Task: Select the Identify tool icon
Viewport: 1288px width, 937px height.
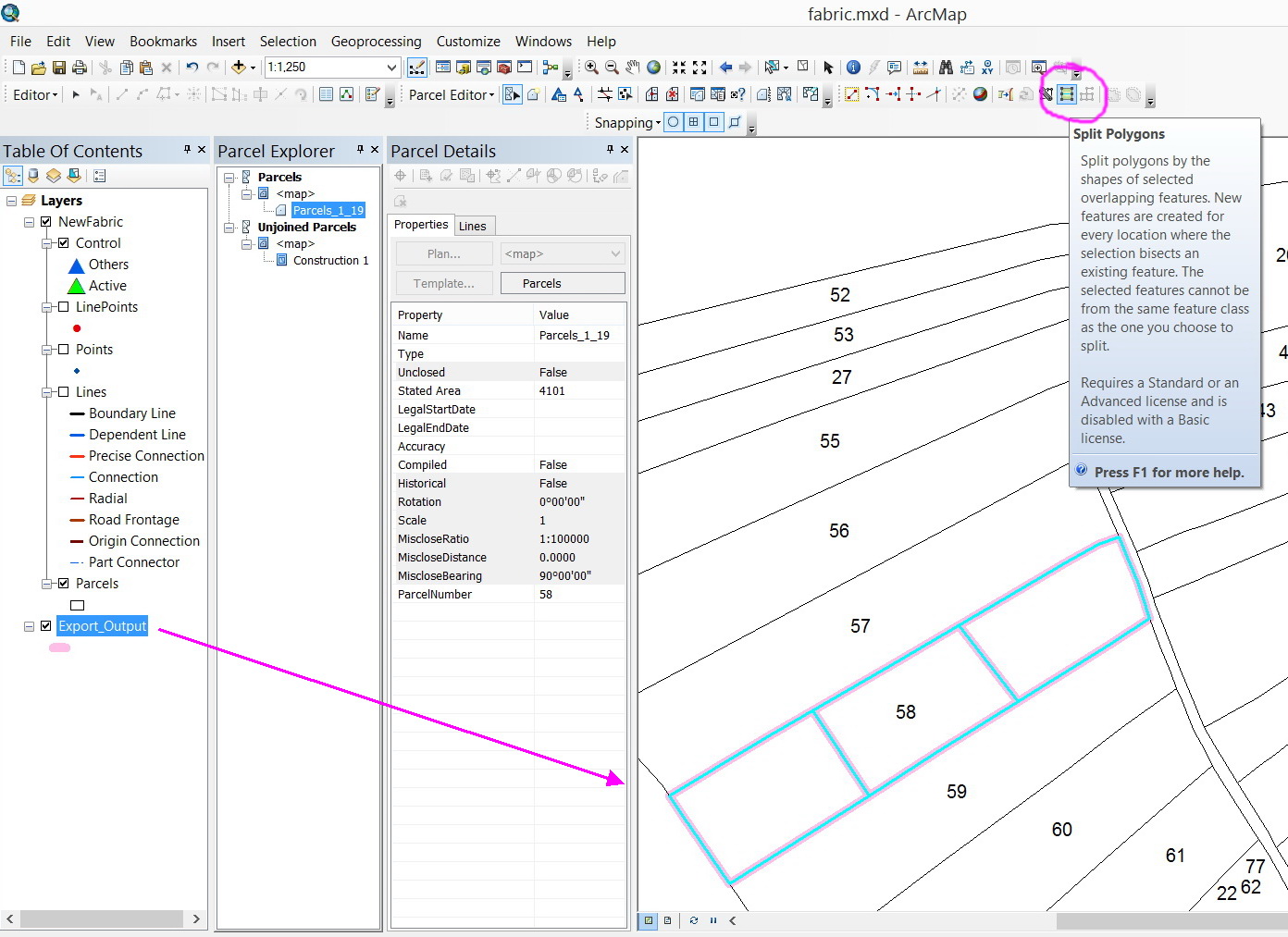Action: coord(853,68)
